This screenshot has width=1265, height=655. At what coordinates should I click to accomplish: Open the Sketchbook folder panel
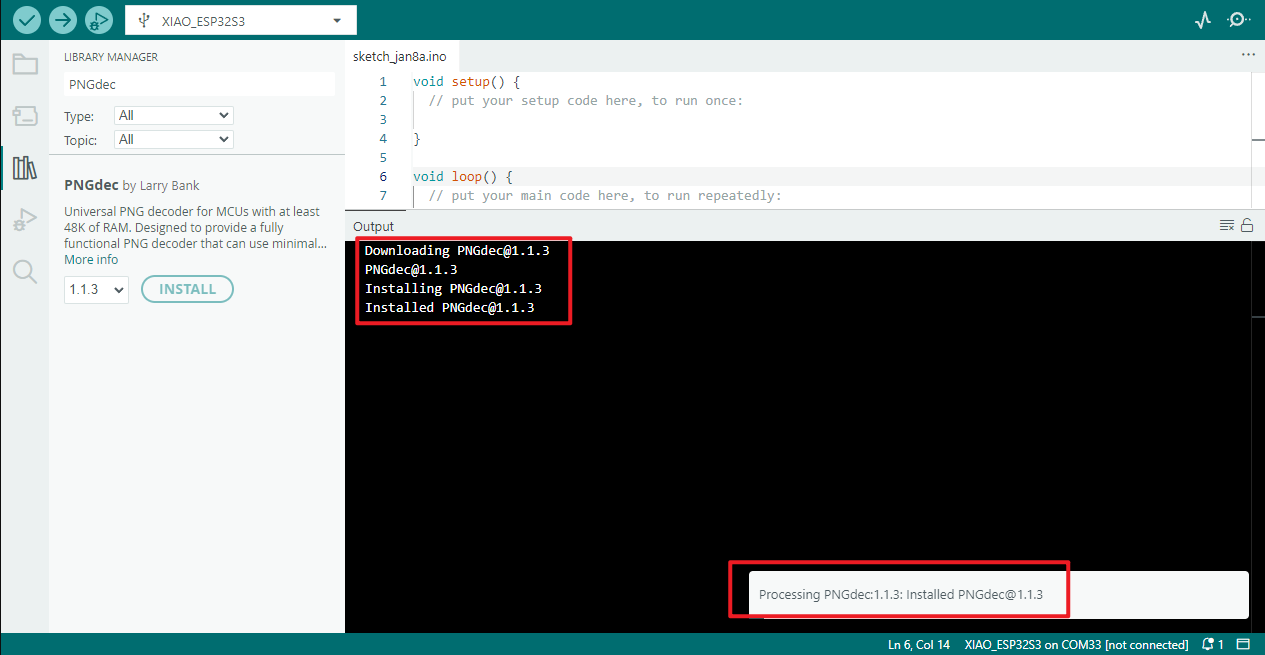(x=25, y=65)
